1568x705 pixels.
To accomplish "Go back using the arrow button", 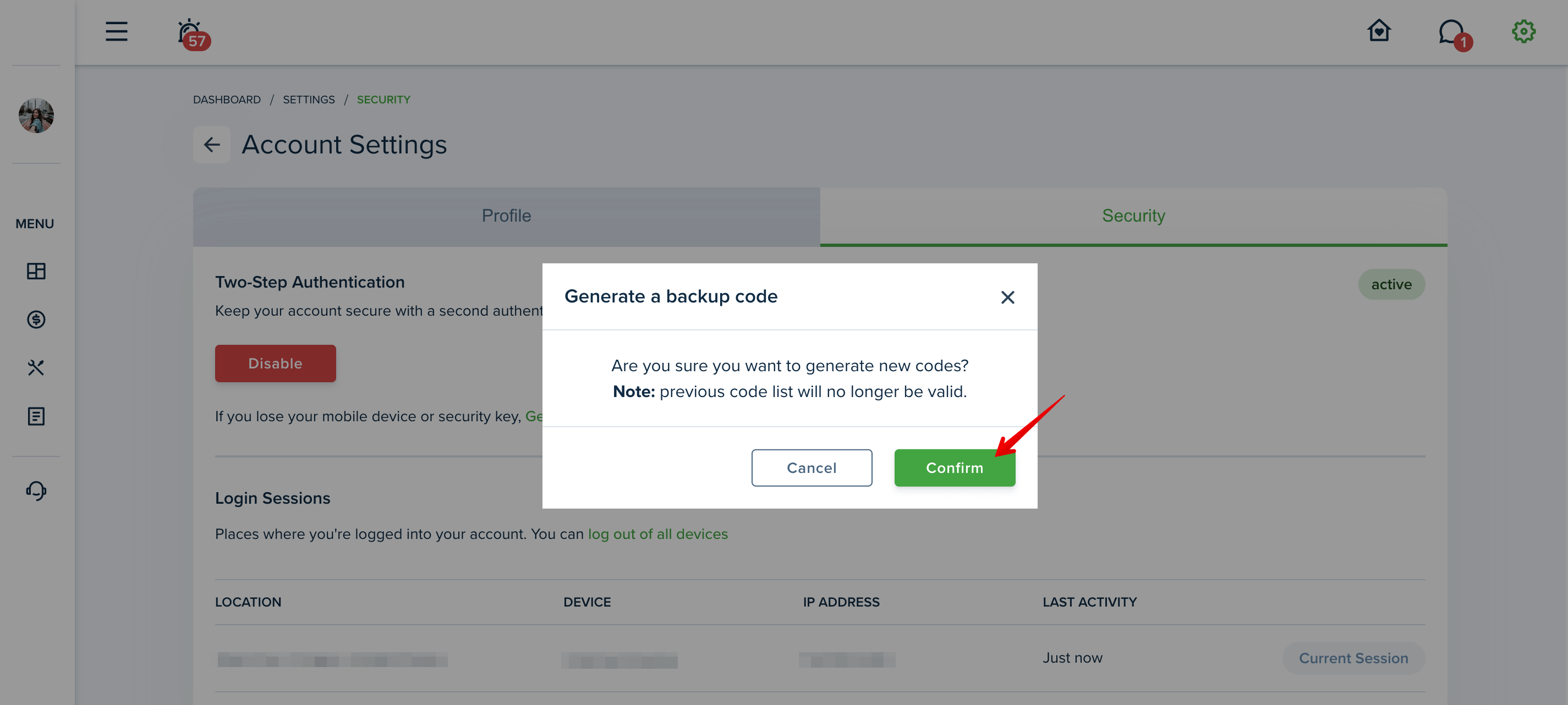I will [211, 144].
